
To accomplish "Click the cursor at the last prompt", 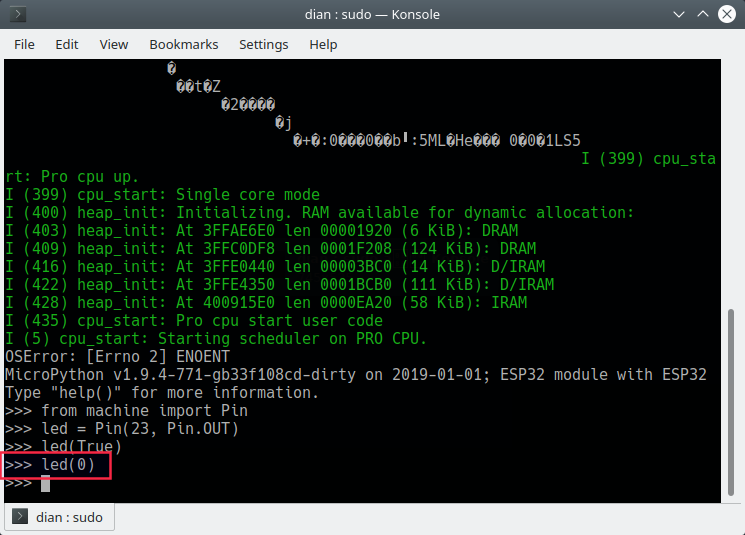I will [x=45, y=484].
